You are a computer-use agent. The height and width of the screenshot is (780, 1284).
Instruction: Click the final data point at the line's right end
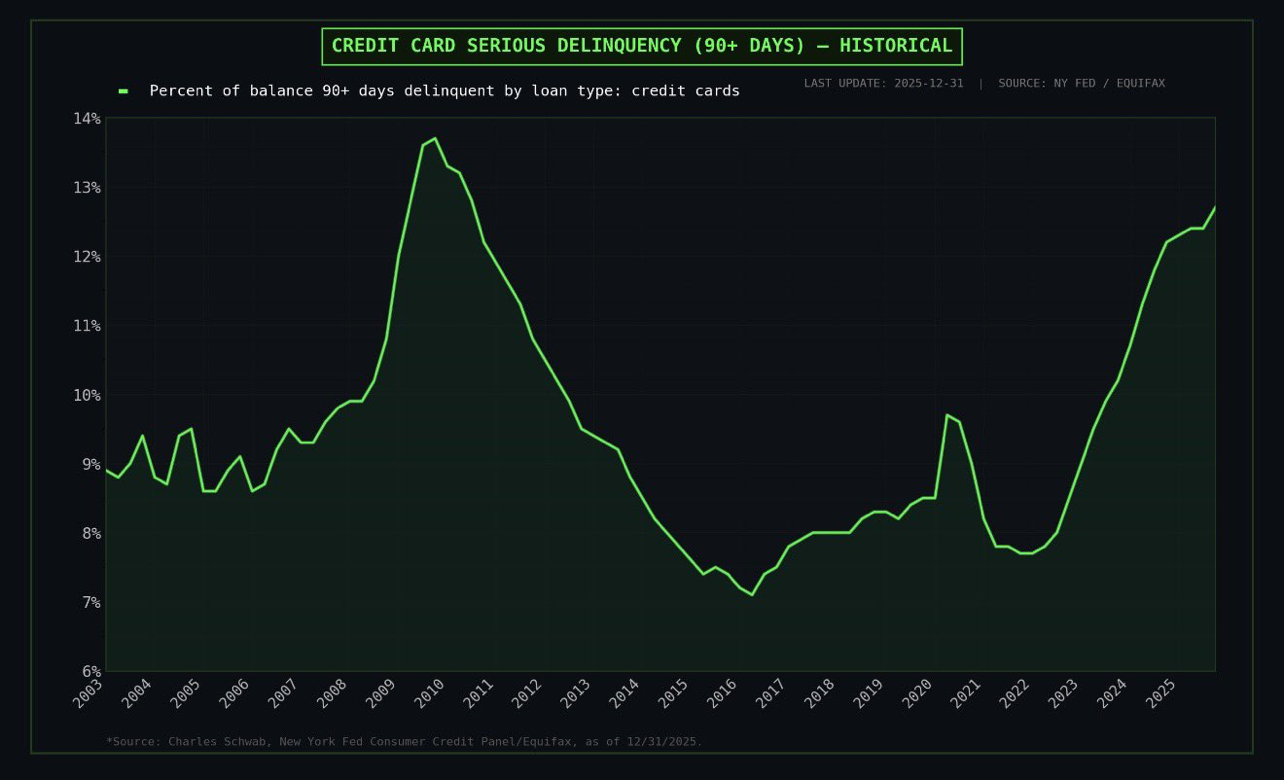tap(1215, 208)
